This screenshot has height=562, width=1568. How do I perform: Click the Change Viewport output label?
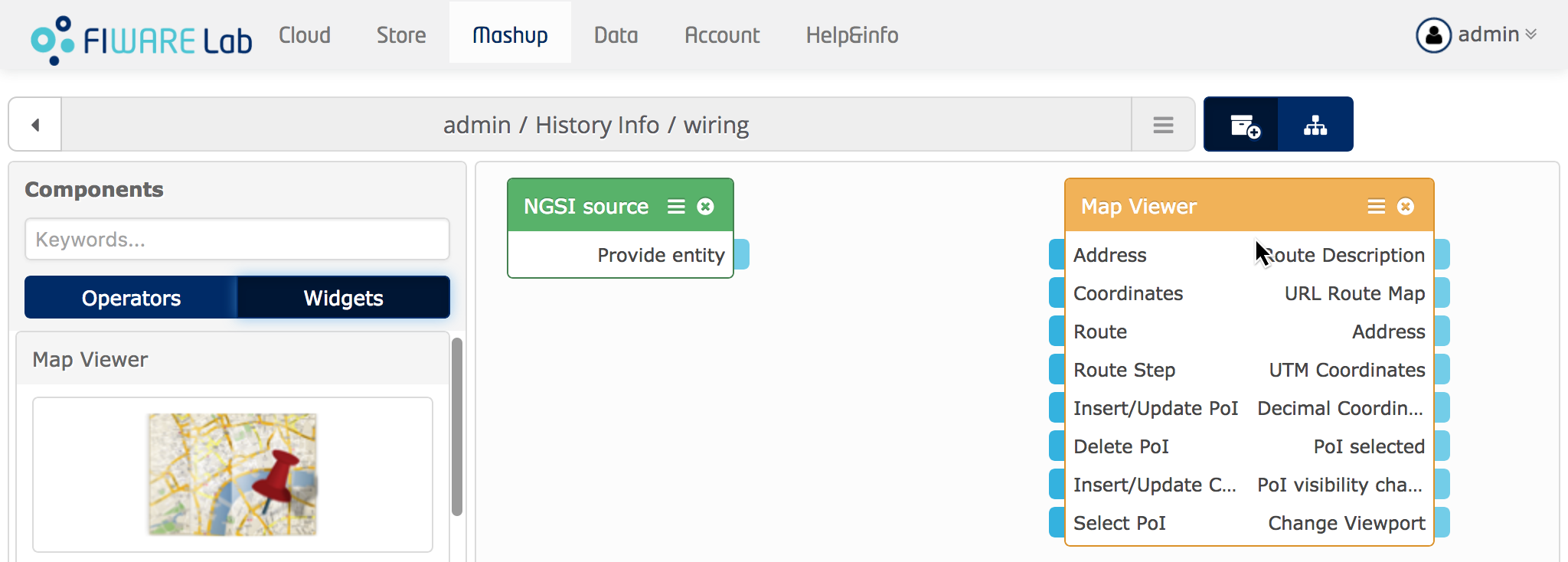click(x=1346, y=523)
